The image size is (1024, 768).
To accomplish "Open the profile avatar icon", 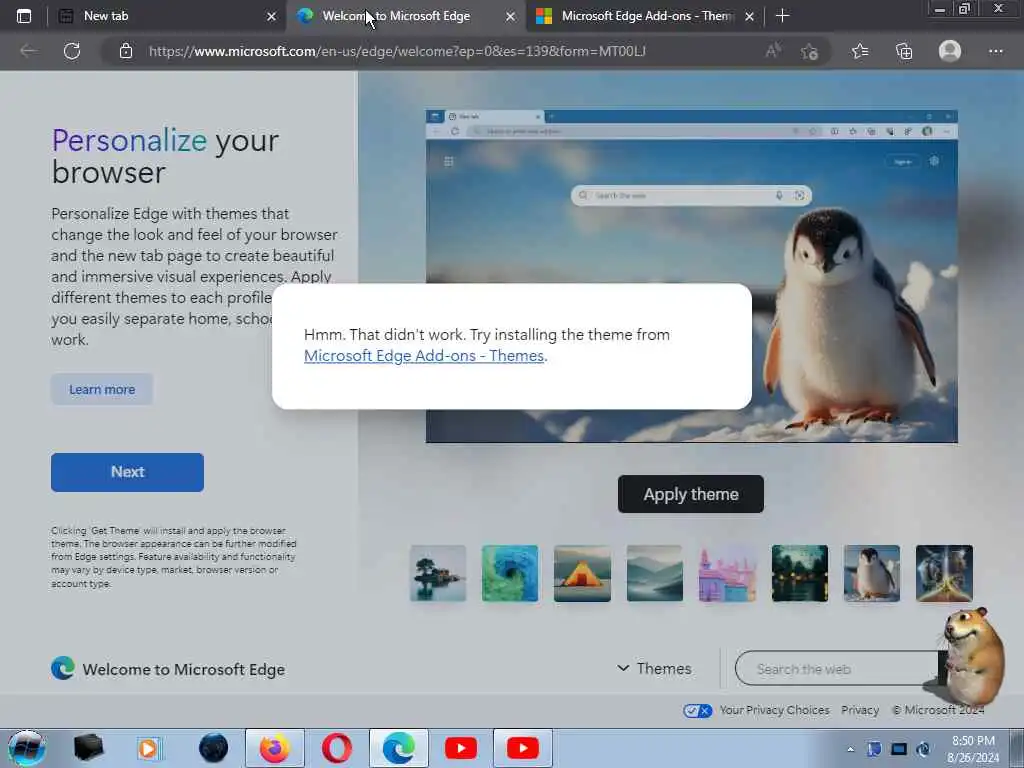I will coord(950,51).
